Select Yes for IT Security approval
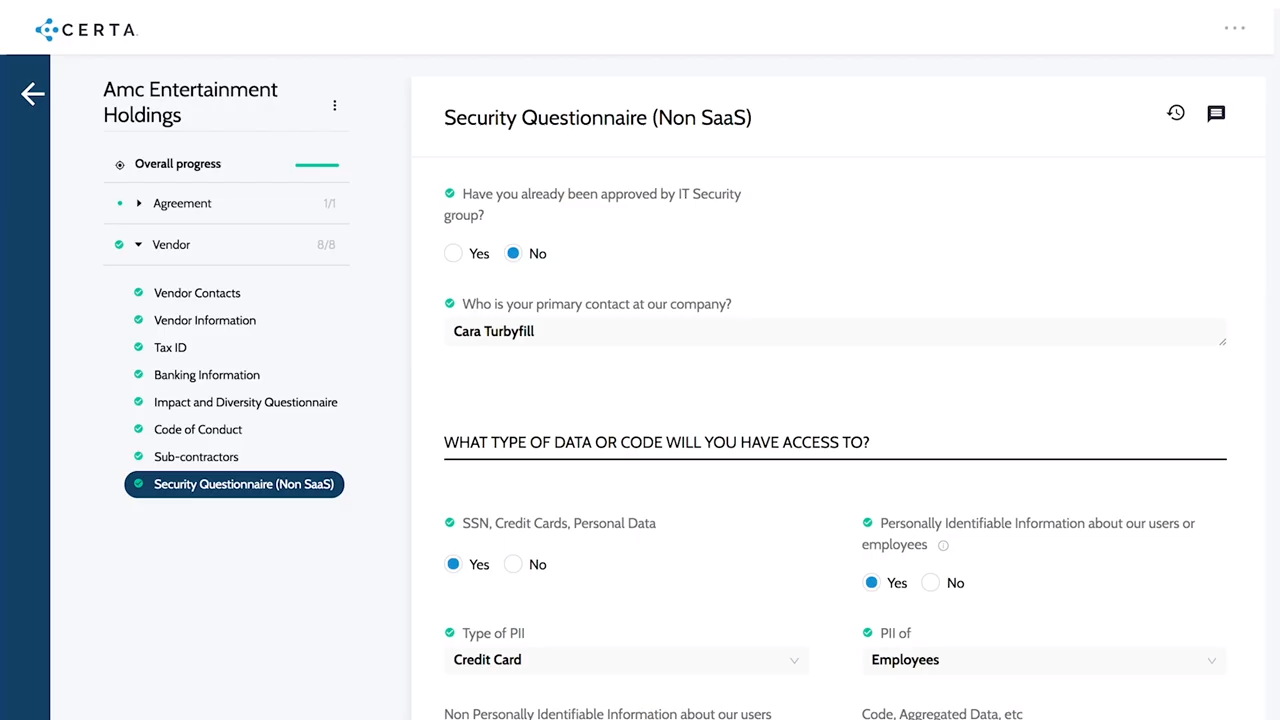Image resolution: width=1280 pixels, height=720 pixels. [x=454, y=254]
